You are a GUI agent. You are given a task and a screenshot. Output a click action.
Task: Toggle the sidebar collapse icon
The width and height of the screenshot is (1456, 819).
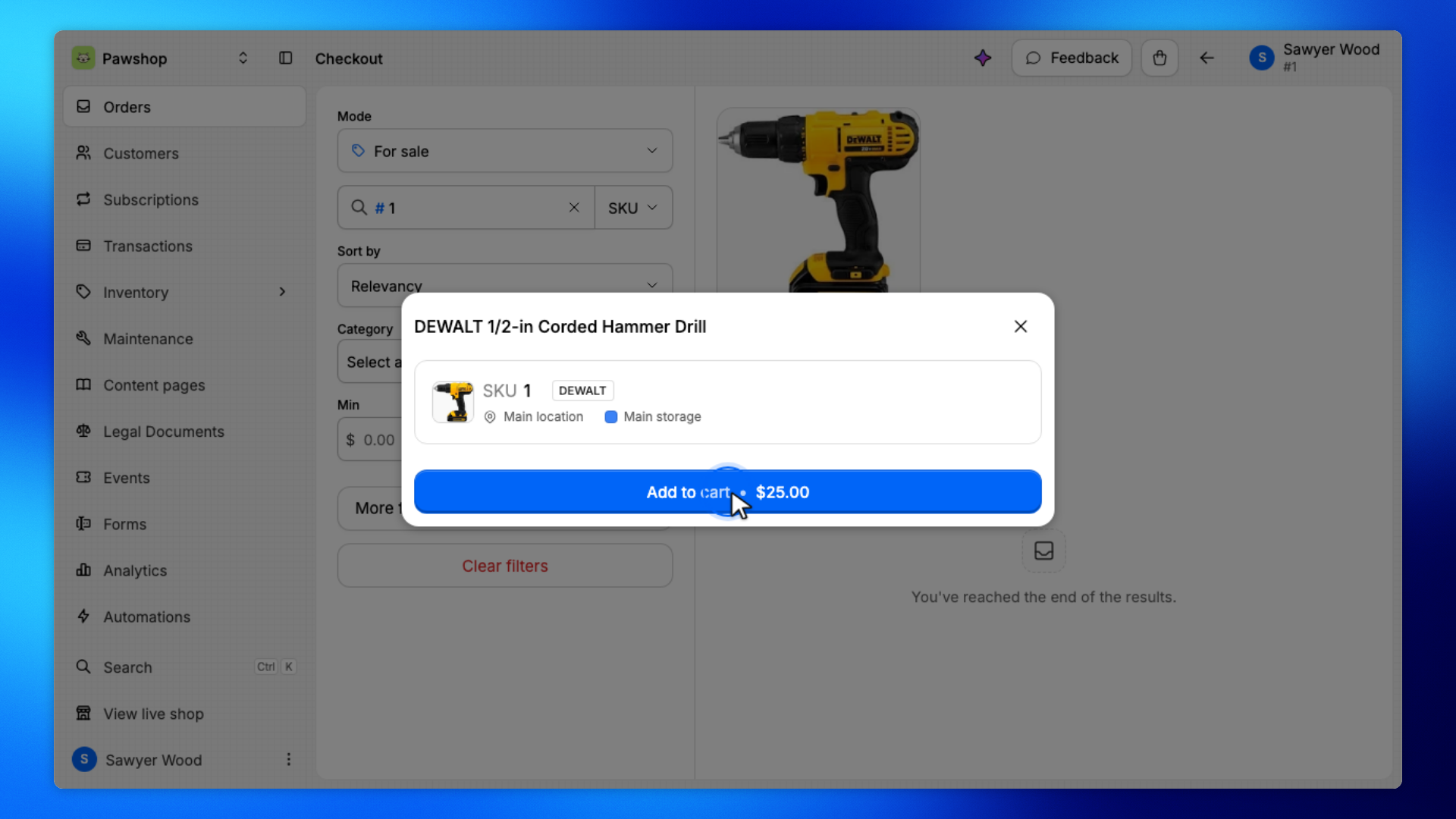285,58
